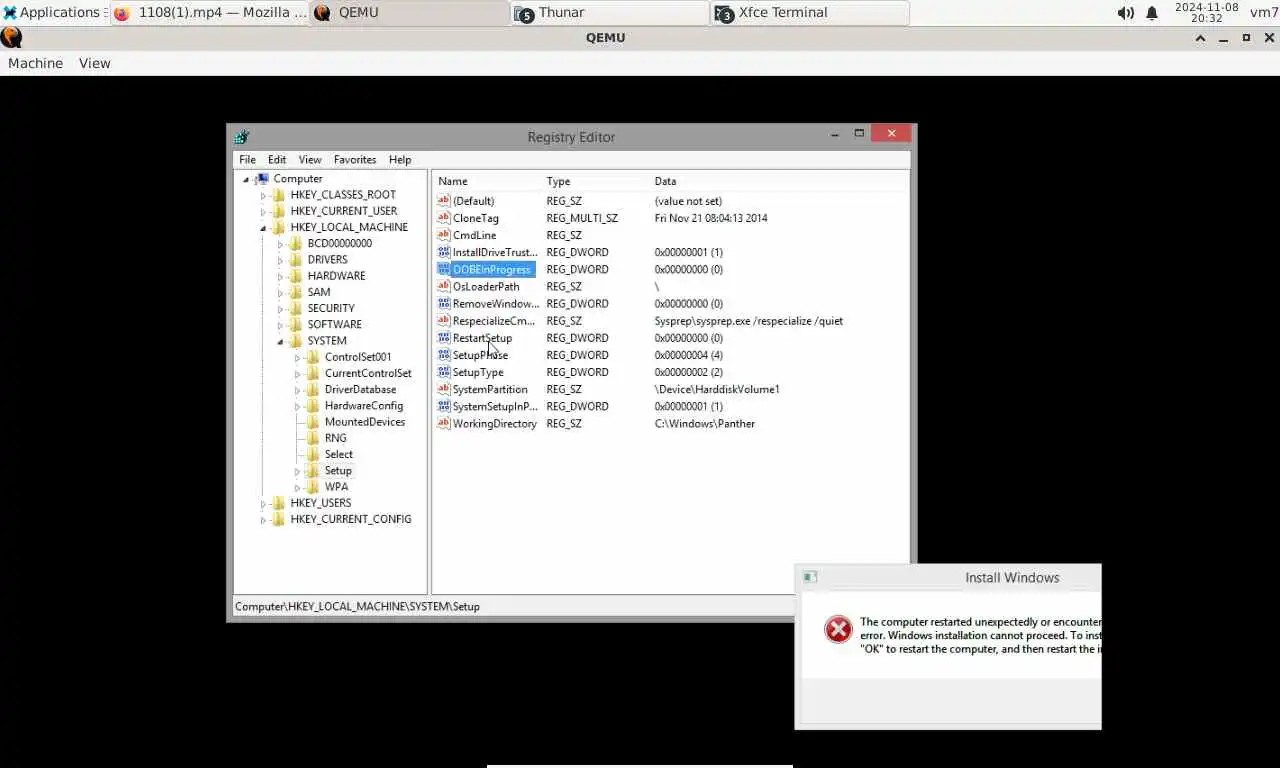Screen dimensions: 1280x768
Task: Select the WPA key in the tree
Action: pyautogui.click(x=336, y=487)
